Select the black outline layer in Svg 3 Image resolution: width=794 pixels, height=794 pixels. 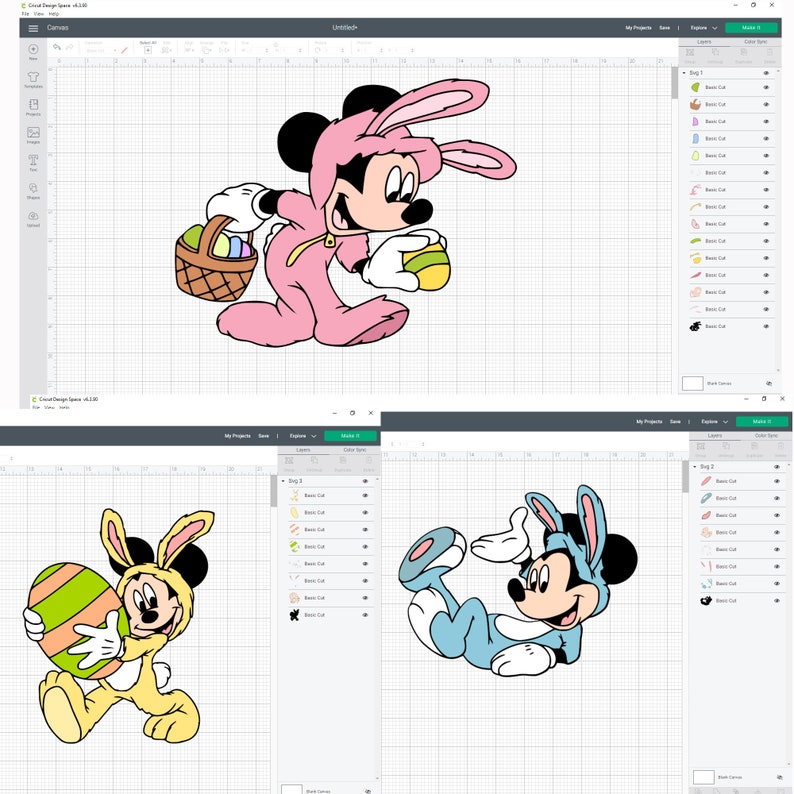point(294,615)
